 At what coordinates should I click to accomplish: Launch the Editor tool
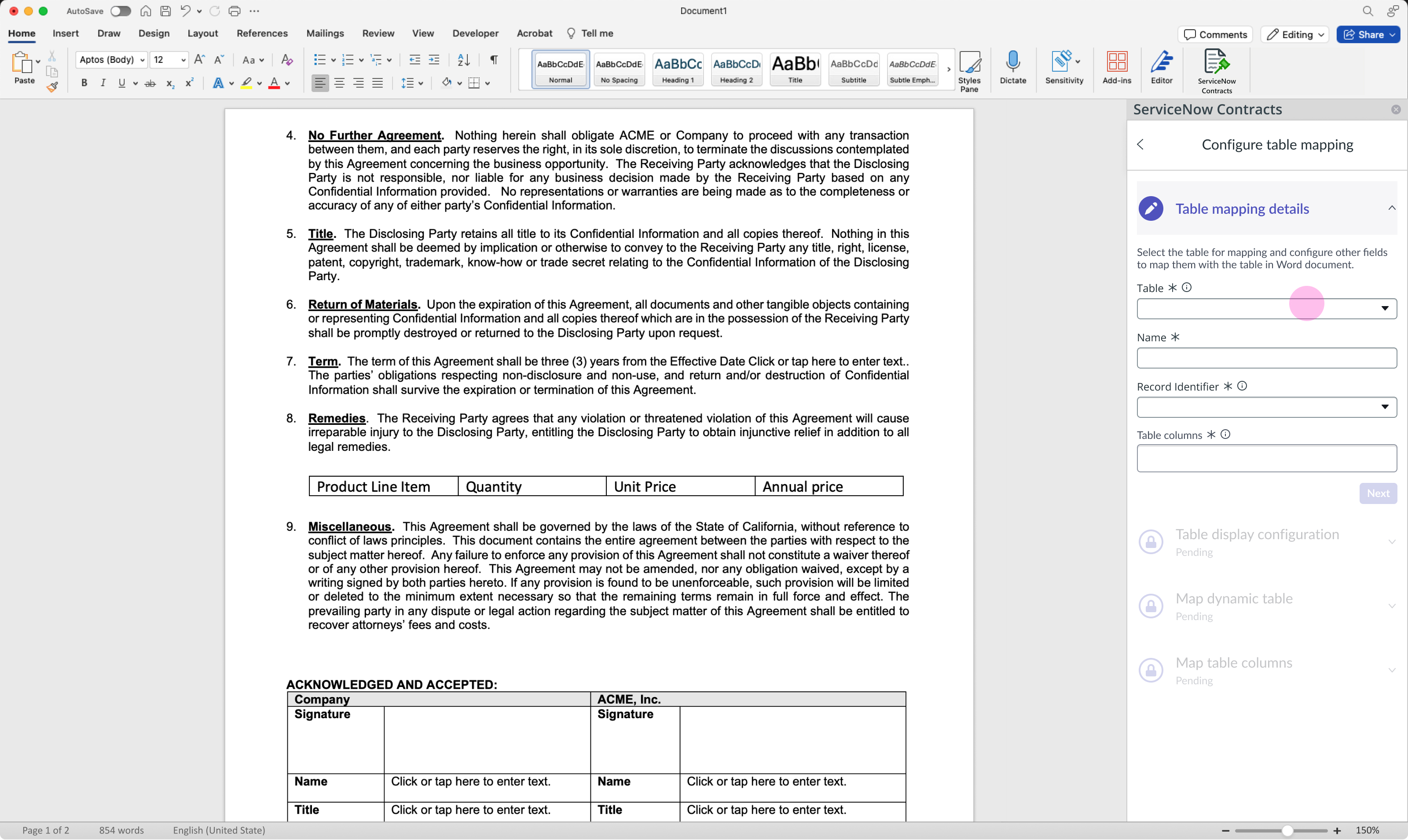click(1161, 68)
